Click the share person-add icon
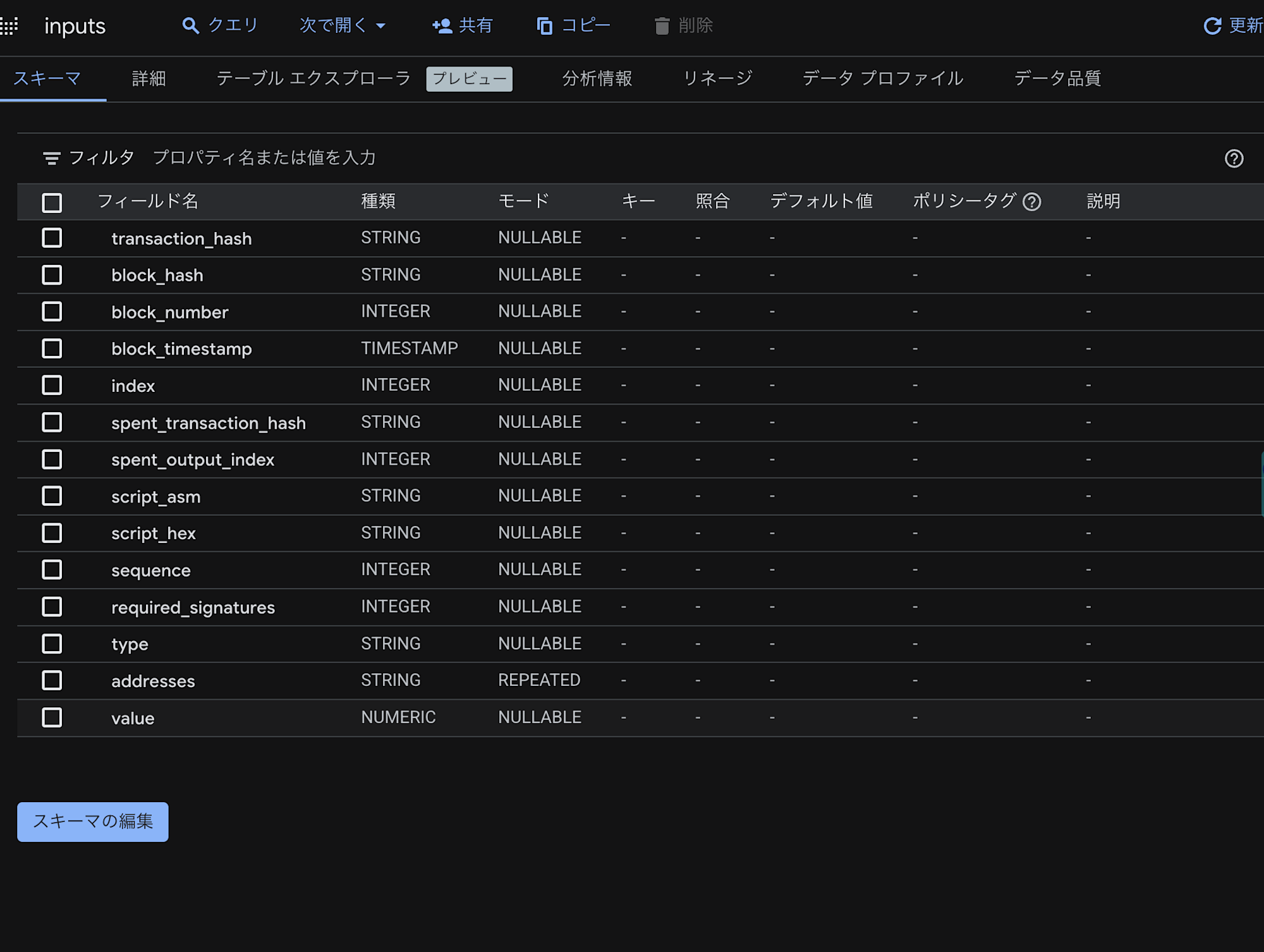 442,26
